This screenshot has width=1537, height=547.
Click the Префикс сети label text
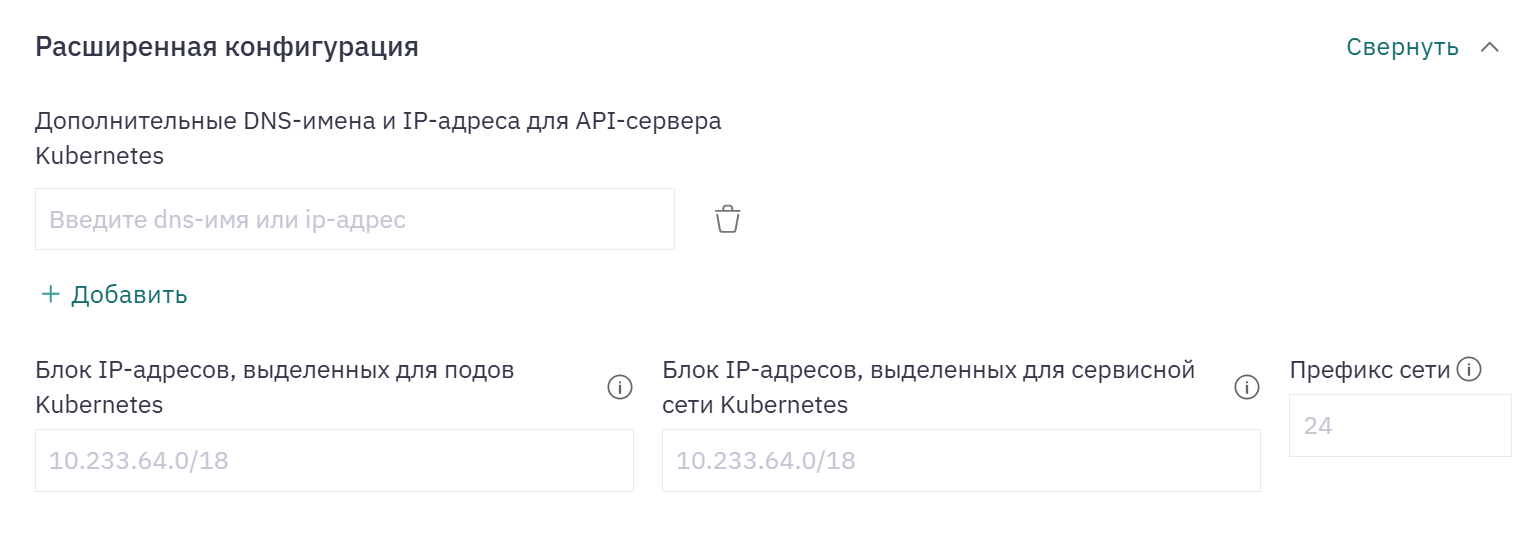(x=1370, y=370)
